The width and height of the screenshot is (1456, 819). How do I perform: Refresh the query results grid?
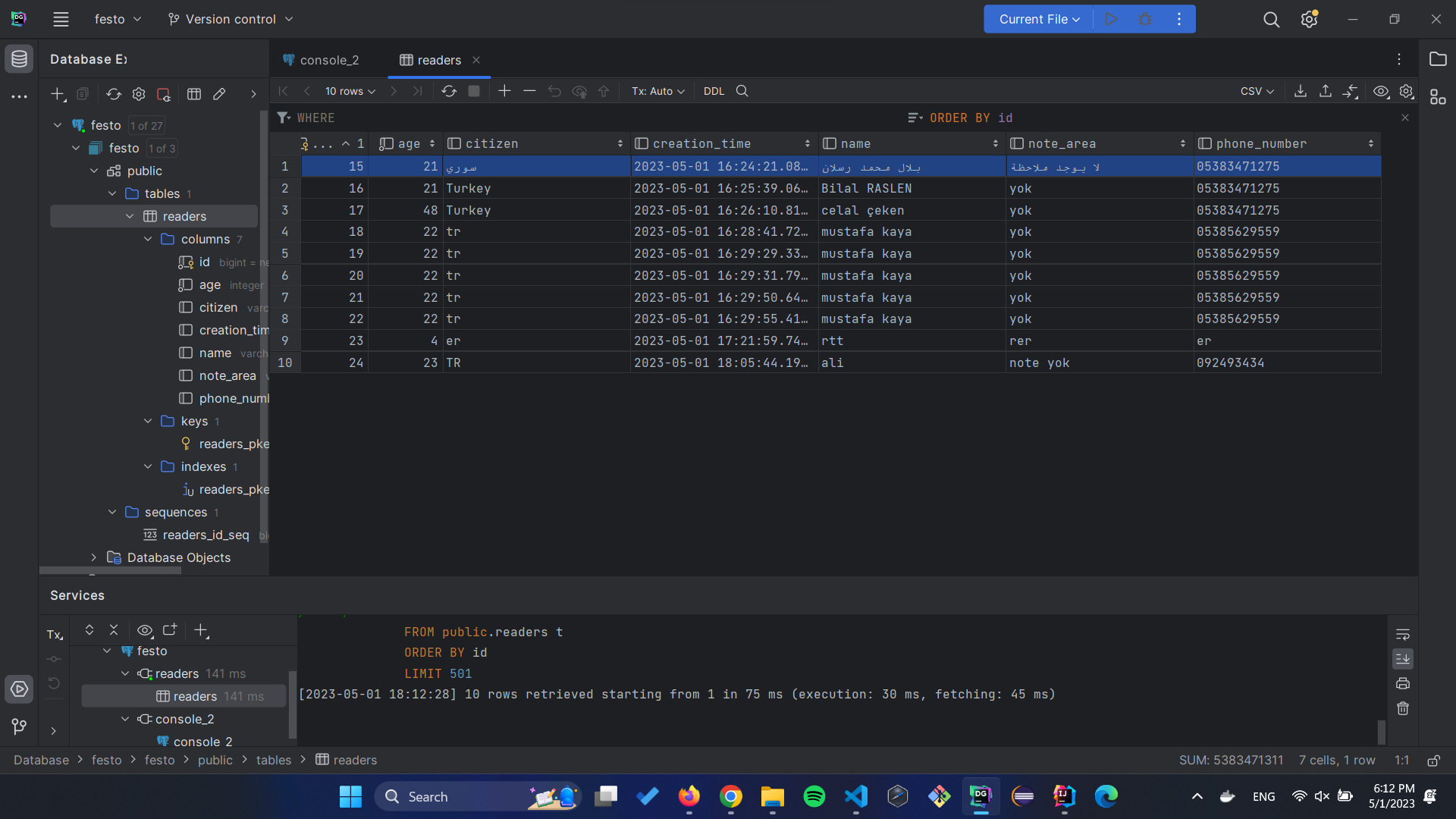point(450,91)
